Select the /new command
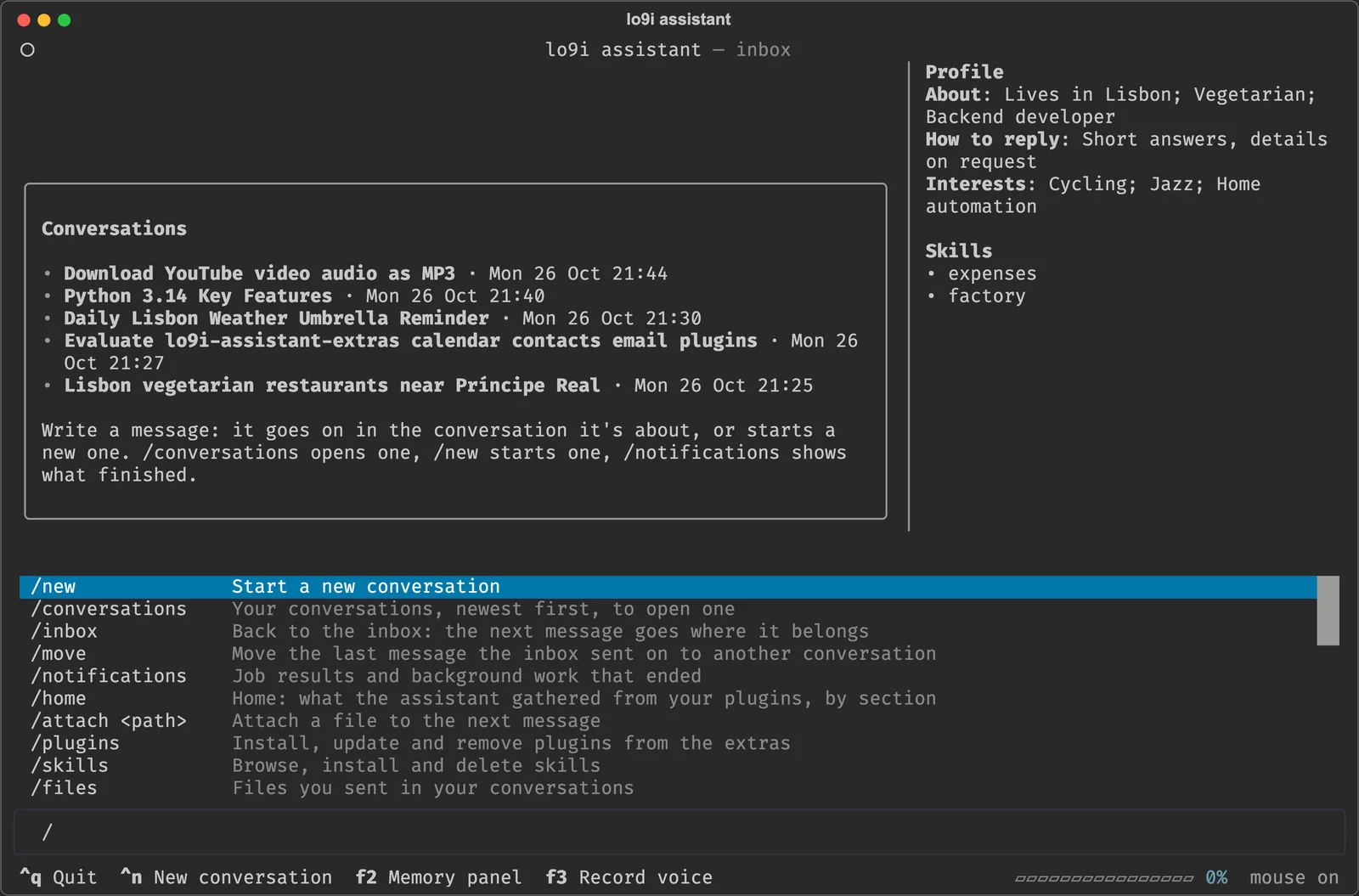The height and width of the screenshot is (896, 1359). tap(668, 587)
